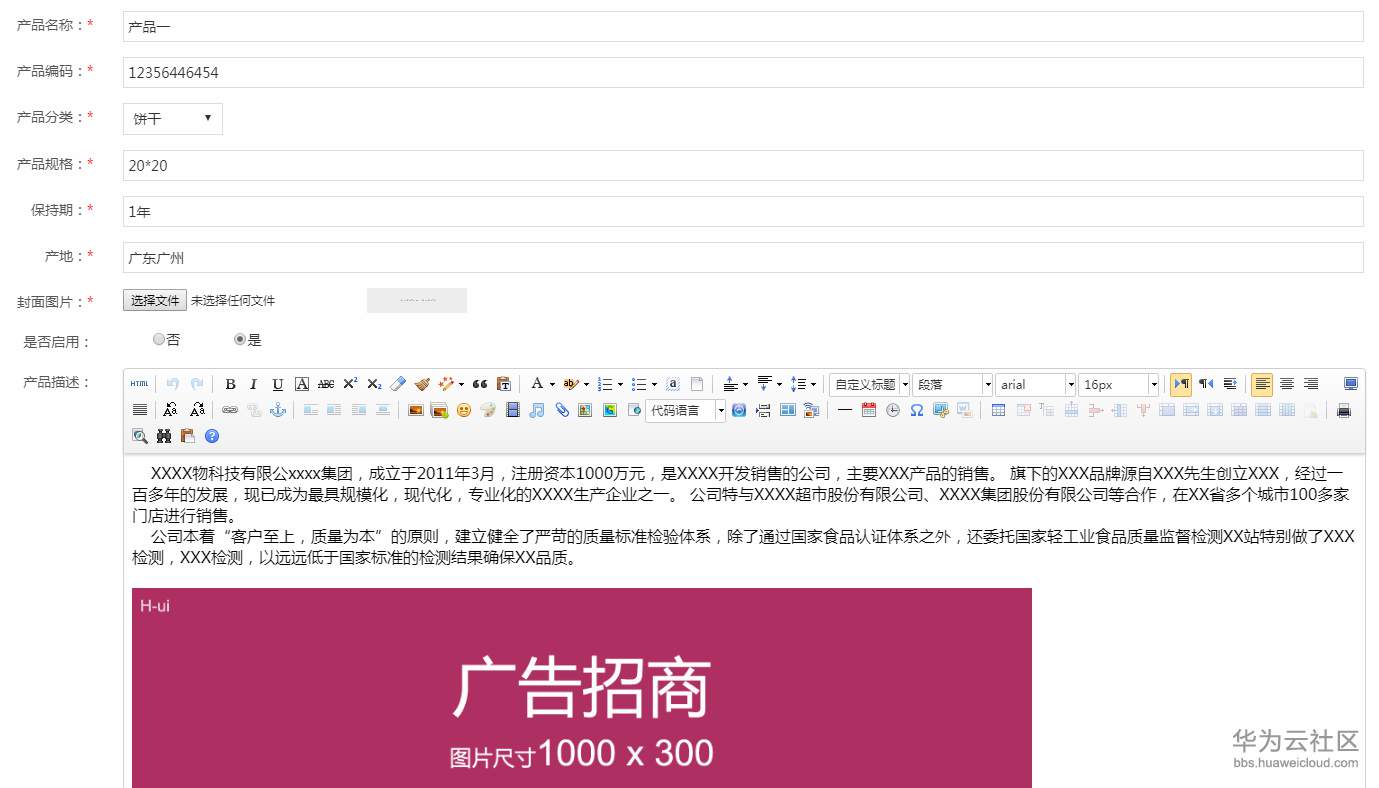This screenshot has height=788, width=1379.
Task: Click gray button beside file chooser
Action: point(417,300)
